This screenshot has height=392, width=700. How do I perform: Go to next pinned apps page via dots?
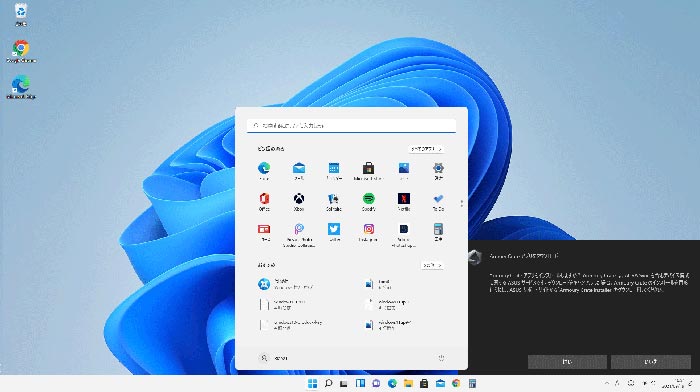(x=462, y=204)
